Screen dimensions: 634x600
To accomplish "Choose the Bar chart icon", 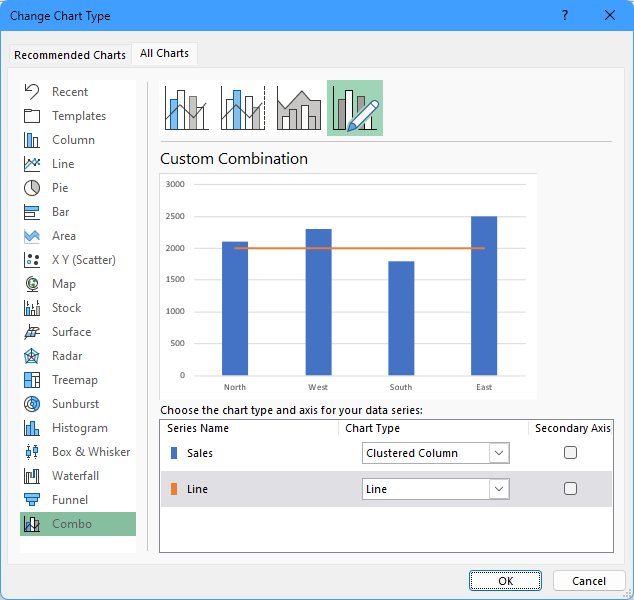I will [32, 212].
